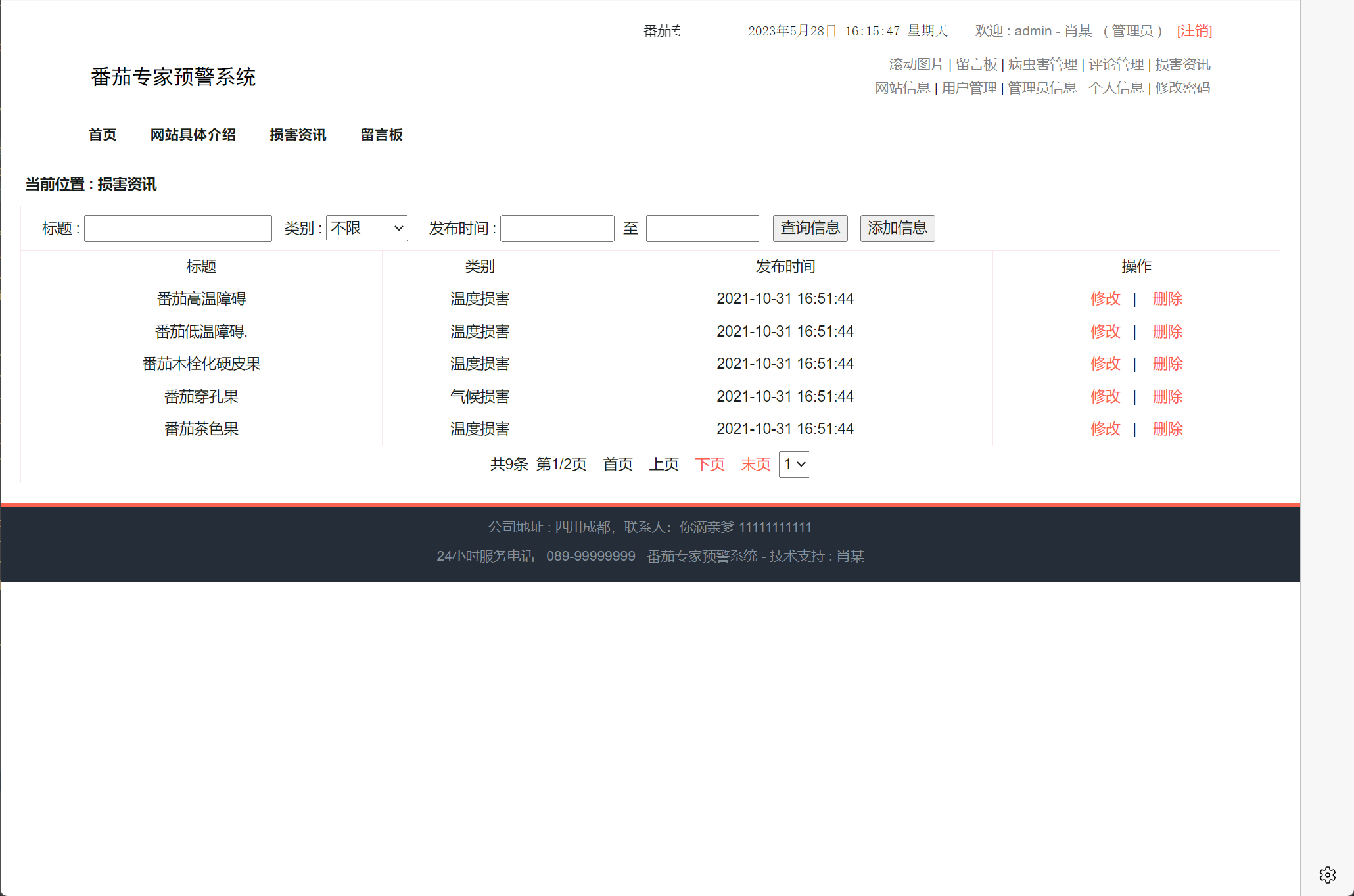Go to 网站具体介绍 menu item

click(x=193, y=135)
